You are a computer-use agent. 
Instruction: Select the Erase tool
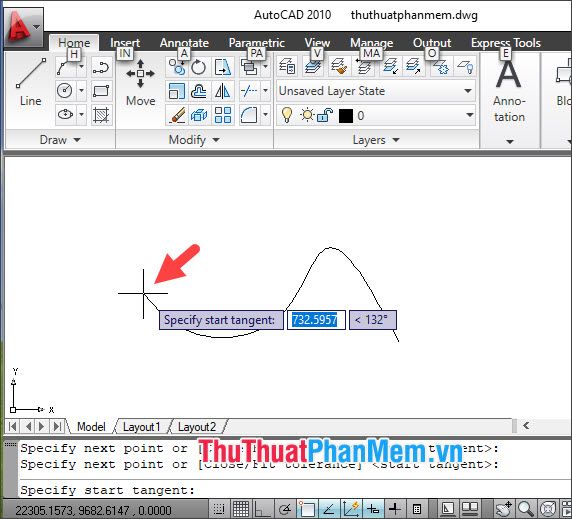click(177, 115)
